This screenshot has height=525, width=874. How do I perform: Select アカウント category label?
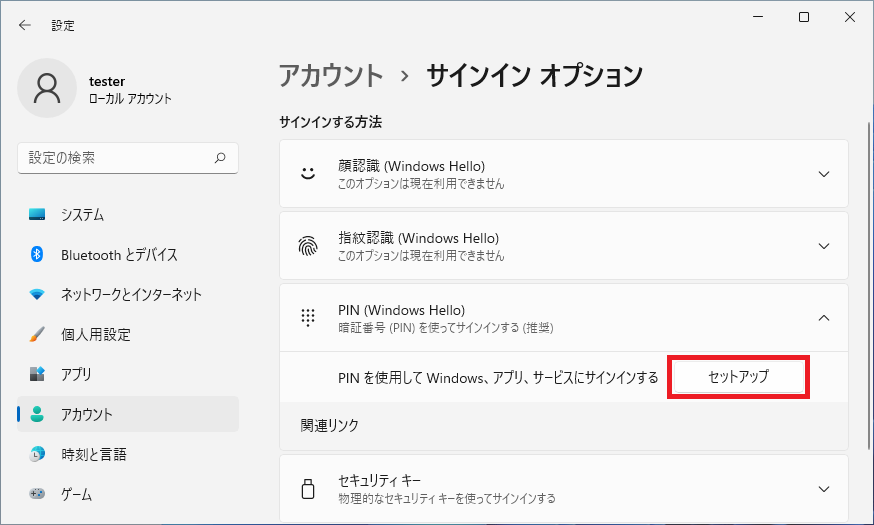tap(86, 415)
